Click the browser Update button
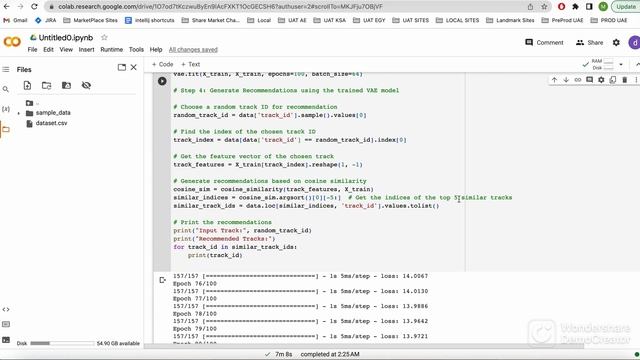The width and height of the screenshot is (640, 360). (625, 7)
